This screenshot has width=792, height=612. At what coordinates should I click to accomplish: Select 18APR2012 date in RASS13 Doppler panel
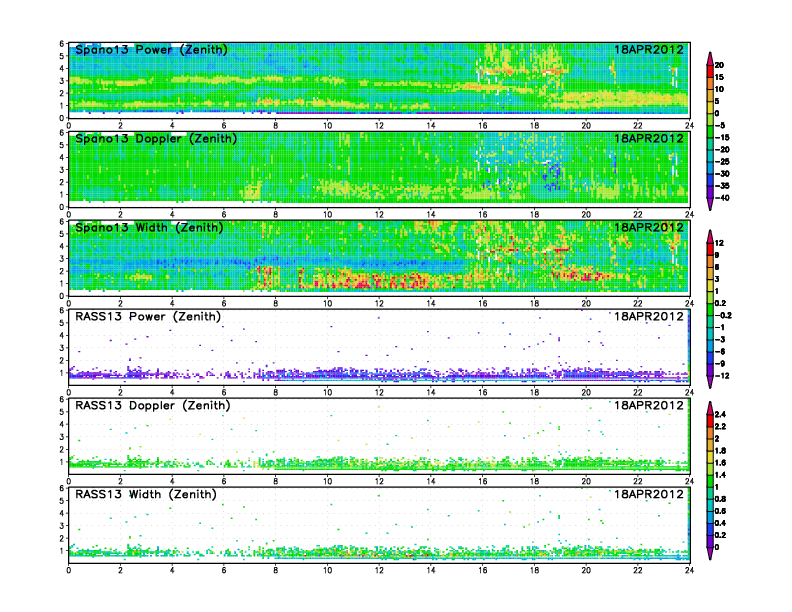[649, 405]
